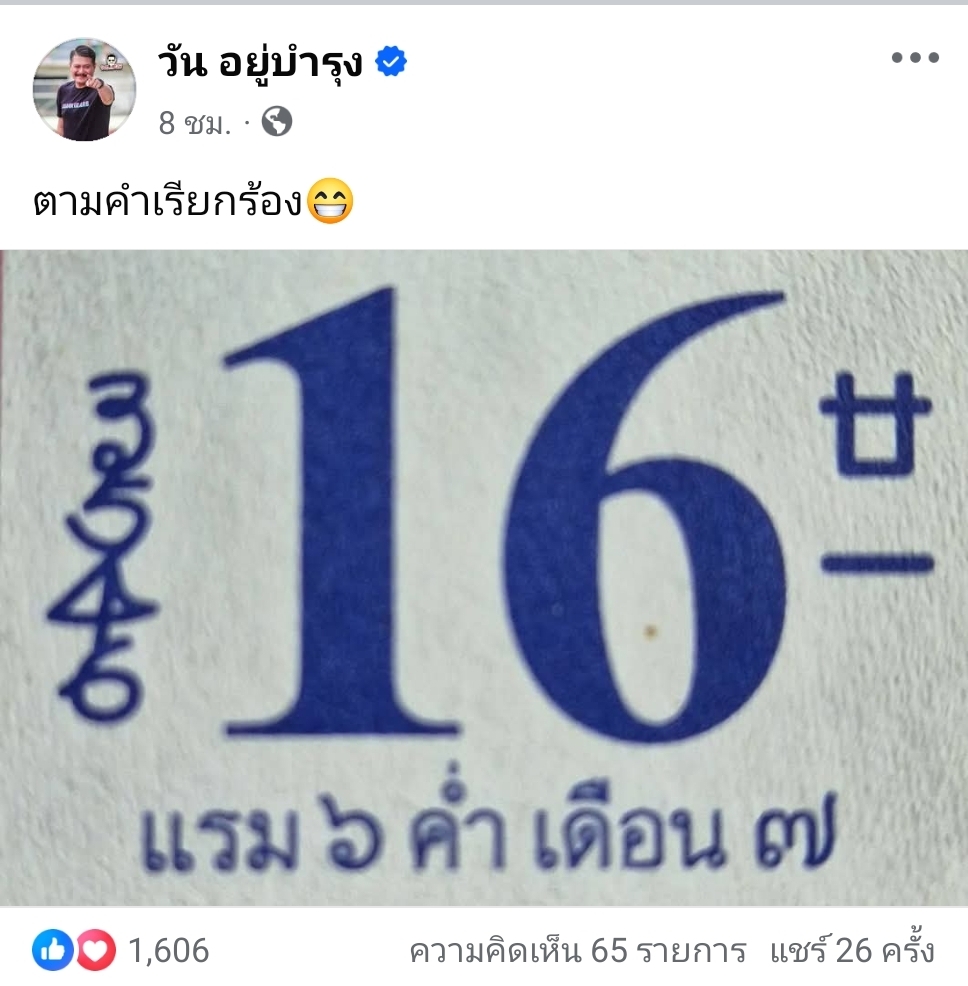Click the grinning emoji in caption
The width and height of the screenshot is (968, 986).
[x=330, y=201]
